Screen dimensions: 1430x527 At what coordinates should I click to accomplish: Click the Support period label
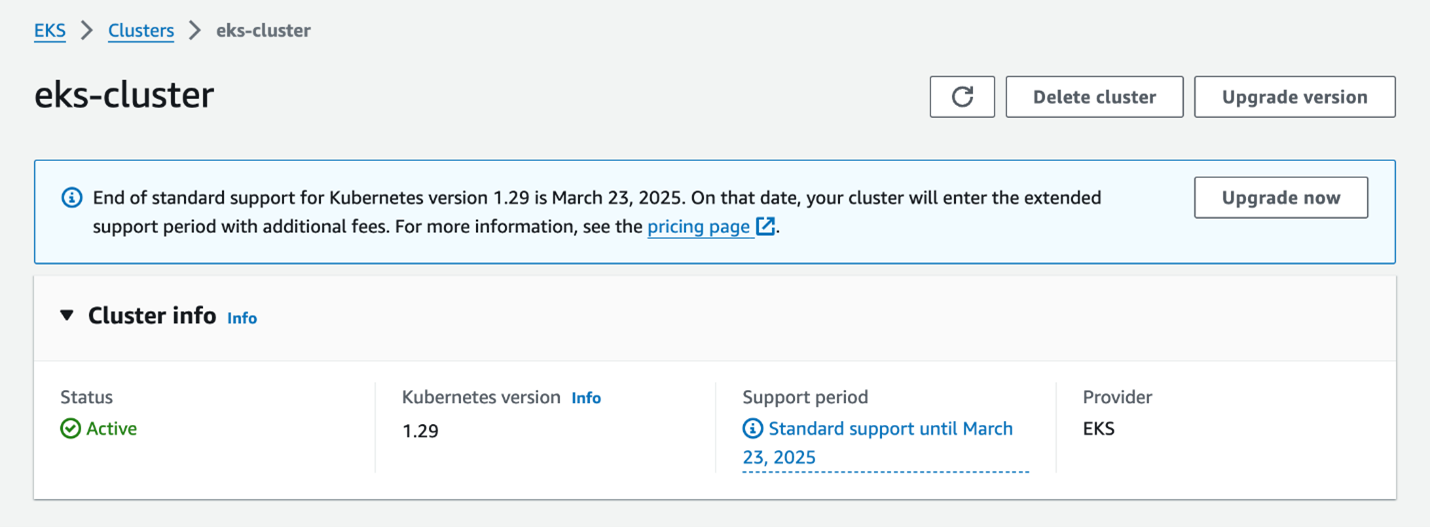[805, 398]
